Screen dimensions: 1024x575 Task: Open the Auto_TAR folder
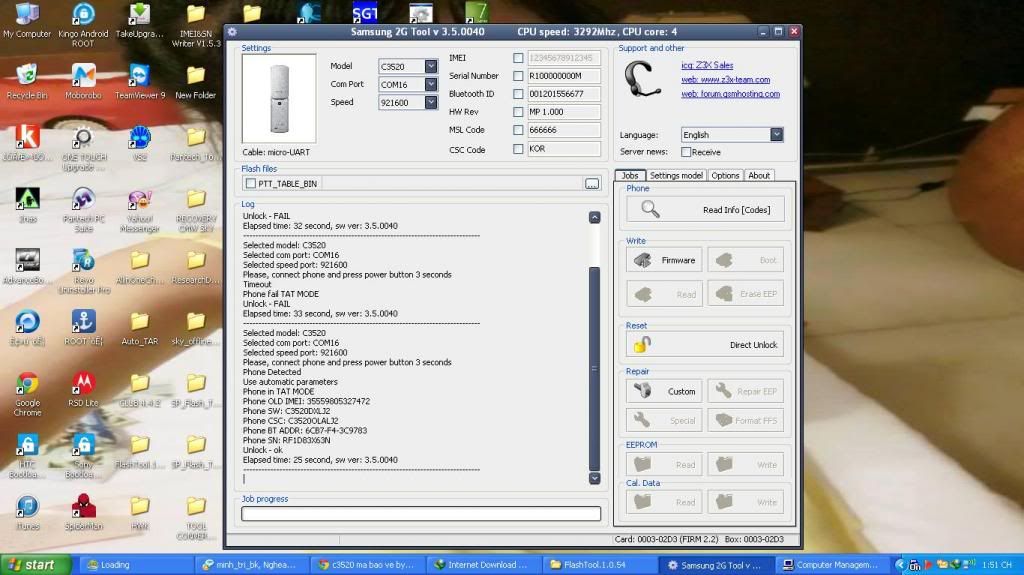(x=139, y=328)
